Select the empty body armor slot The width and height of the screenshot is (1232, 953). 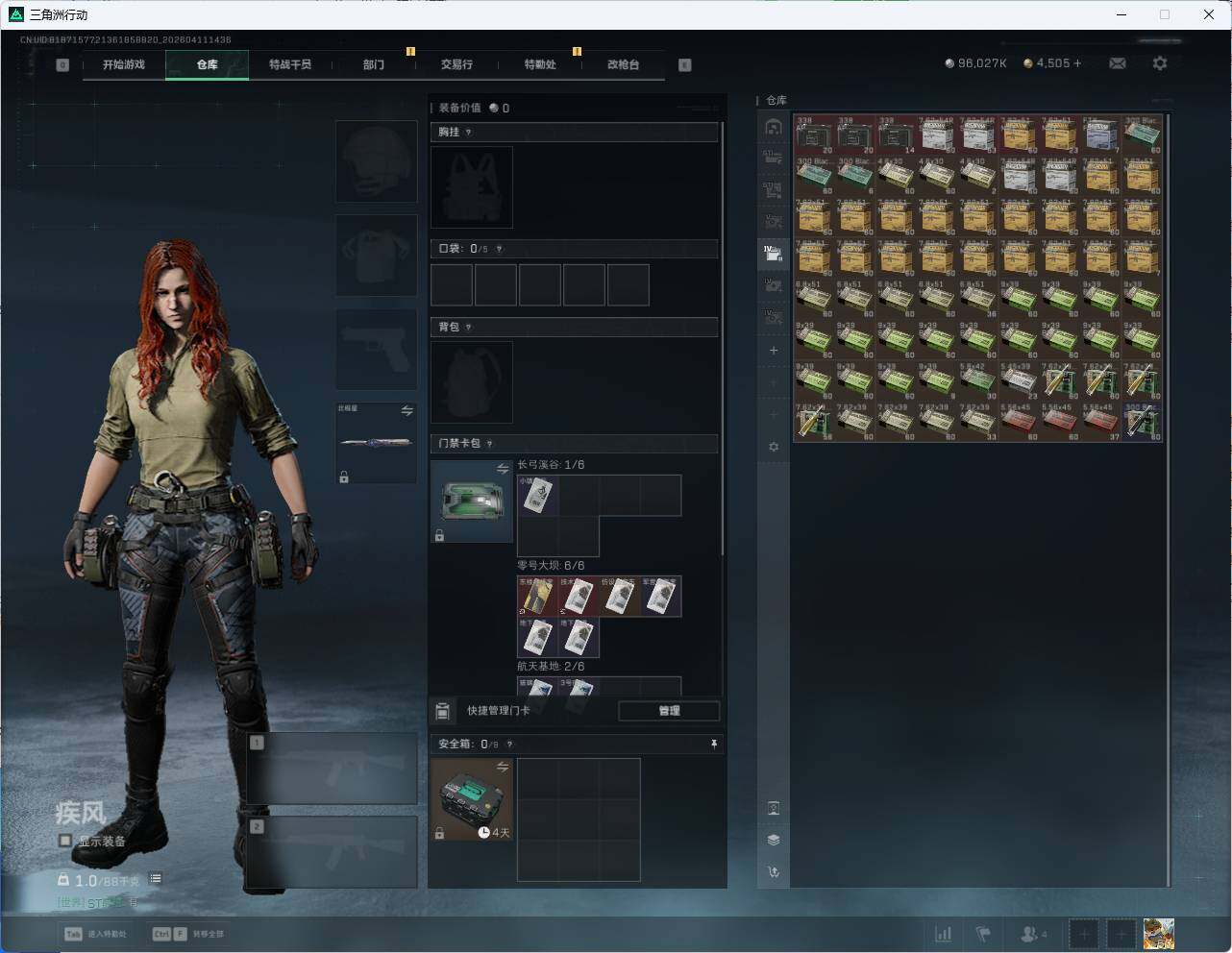click(377, 256)
